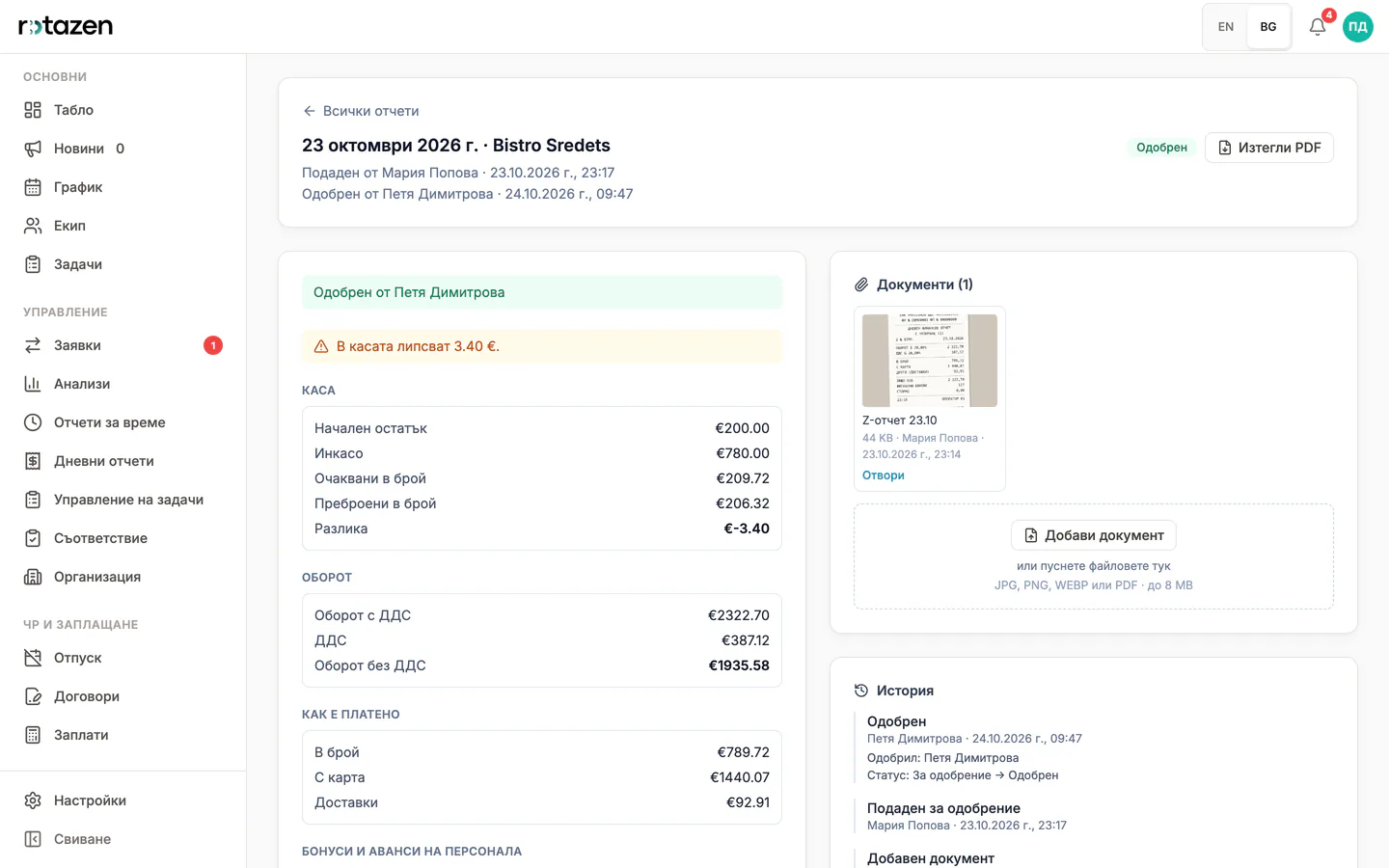1389x868 pixels.
Task: Select the Оборот без ДДС value €1935.58
Action: click(739, 665)
